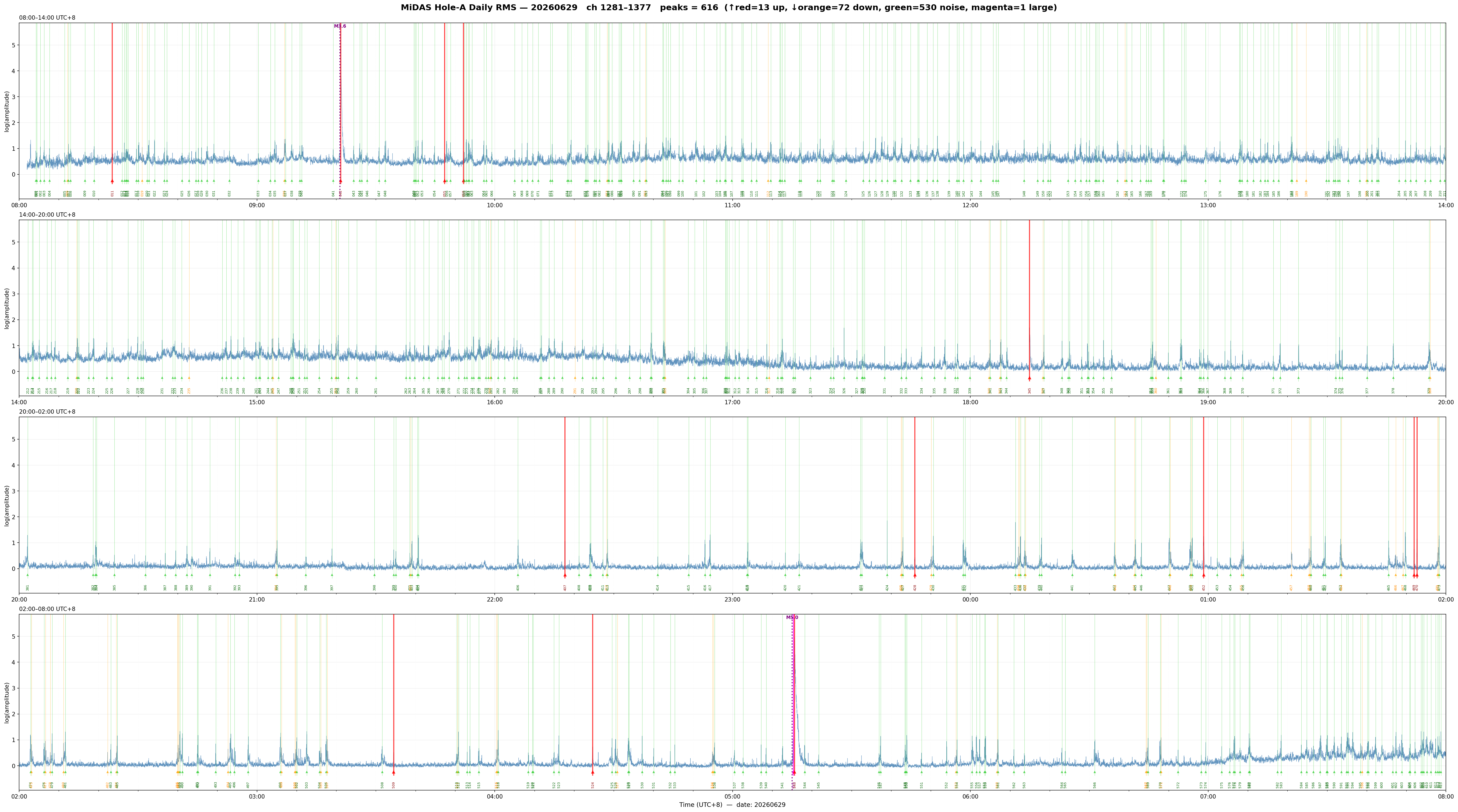
Task: Select the "08:00–14:00 UTC+8" panel title
Action: 47,18
